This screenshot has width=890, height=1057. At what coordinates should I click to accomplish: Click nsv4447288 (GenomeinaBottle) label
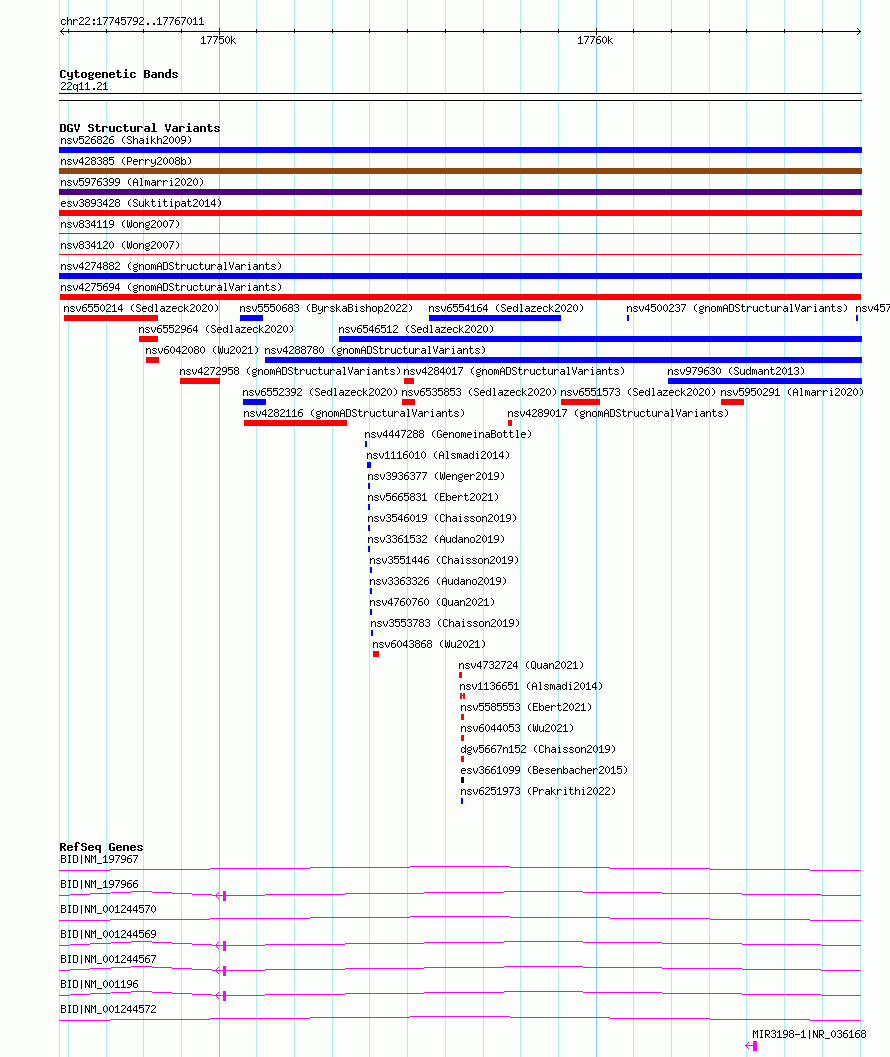448,434
